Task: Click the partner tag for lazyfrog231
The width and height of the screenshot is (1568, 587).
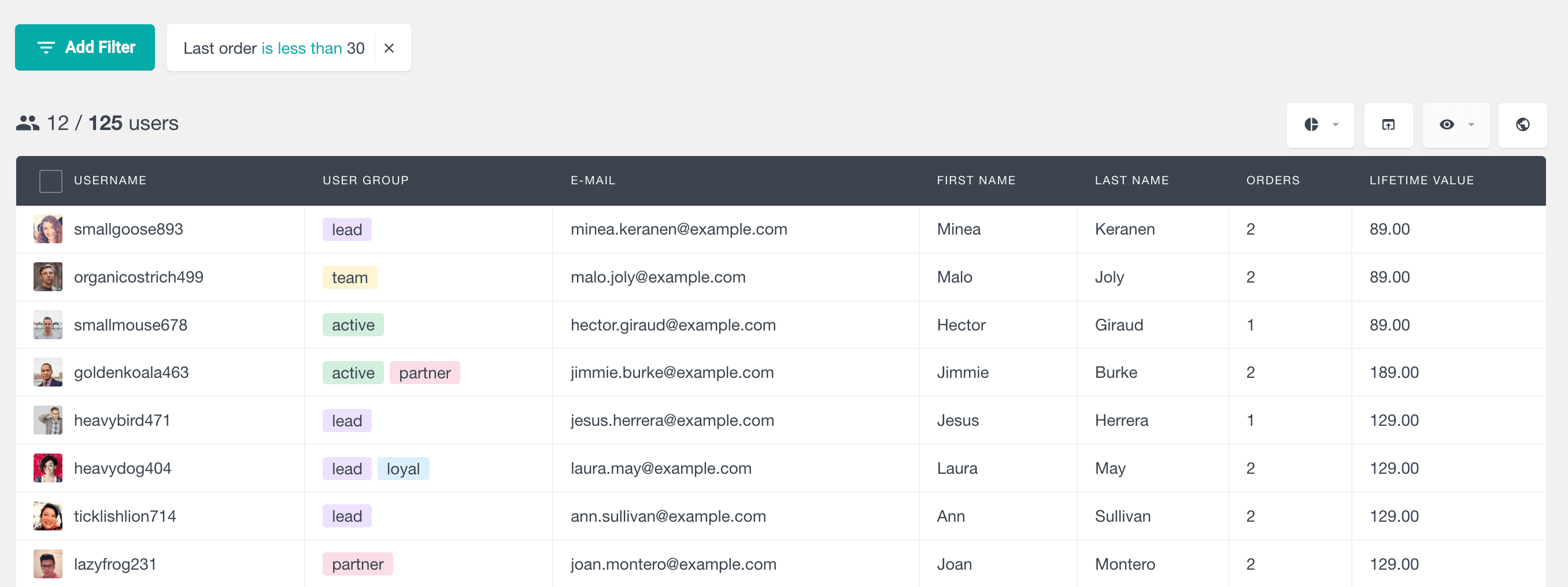Action: (358, 564)
